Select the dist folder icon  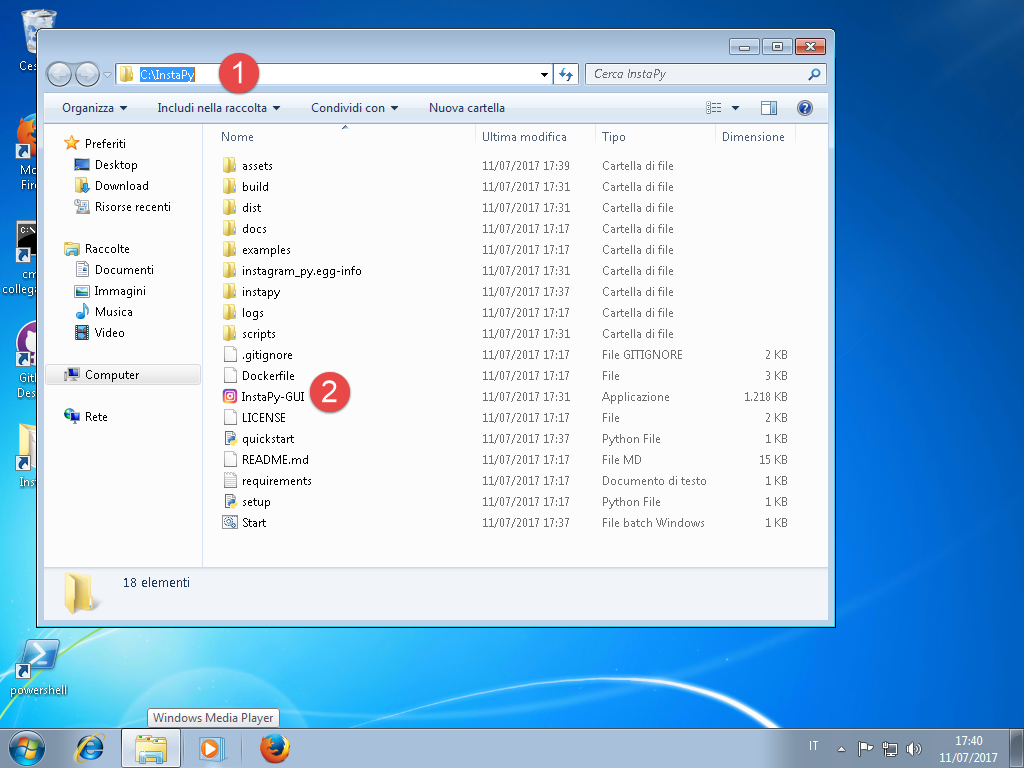click(229, 207)
